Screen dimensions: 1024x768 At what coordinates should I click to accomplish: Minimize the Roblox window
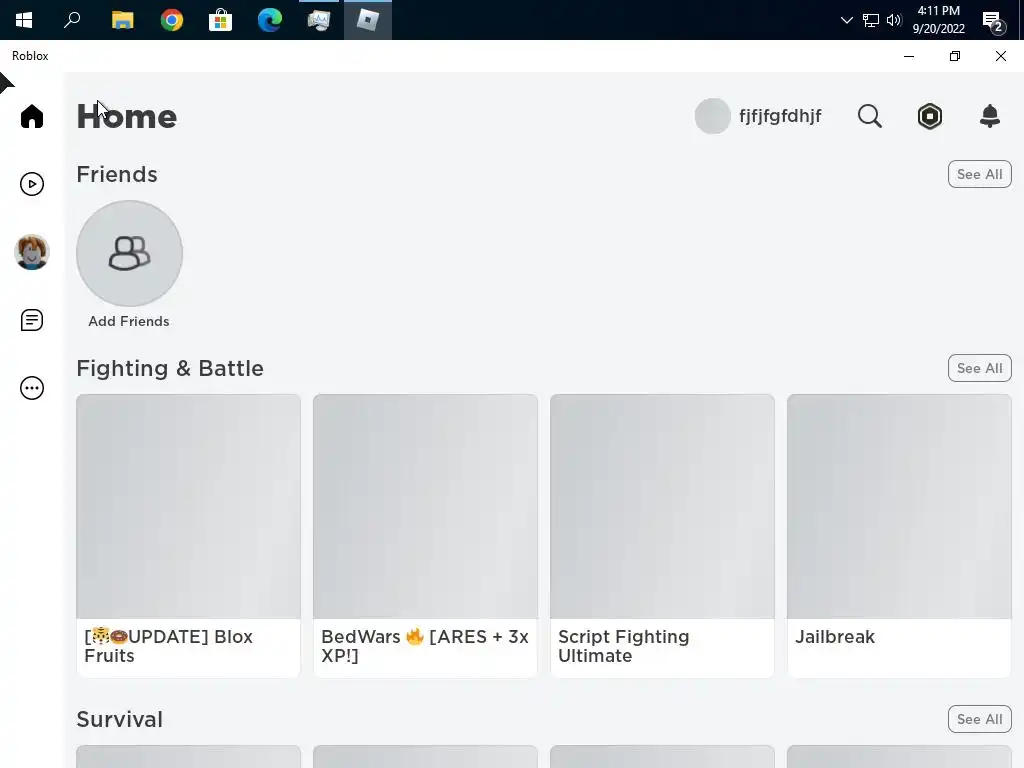[908, 56]
